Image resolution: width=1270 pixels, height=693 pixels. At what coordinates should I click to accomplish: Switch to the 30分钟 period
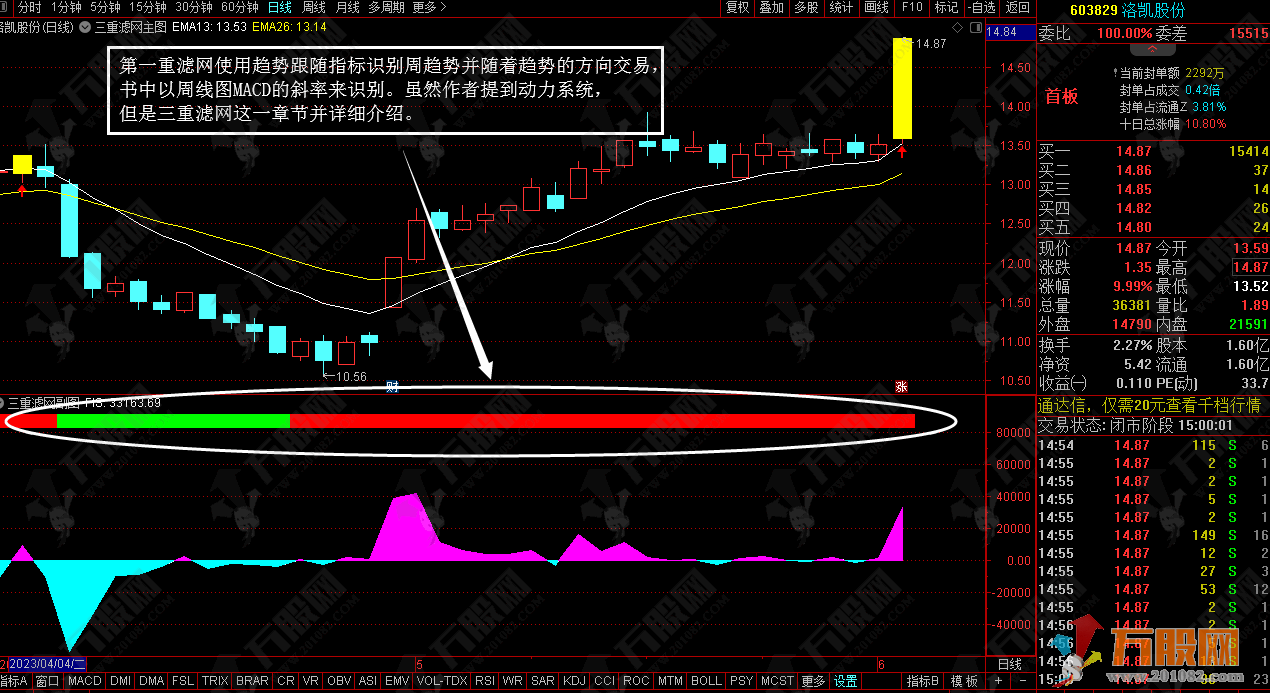194,7
